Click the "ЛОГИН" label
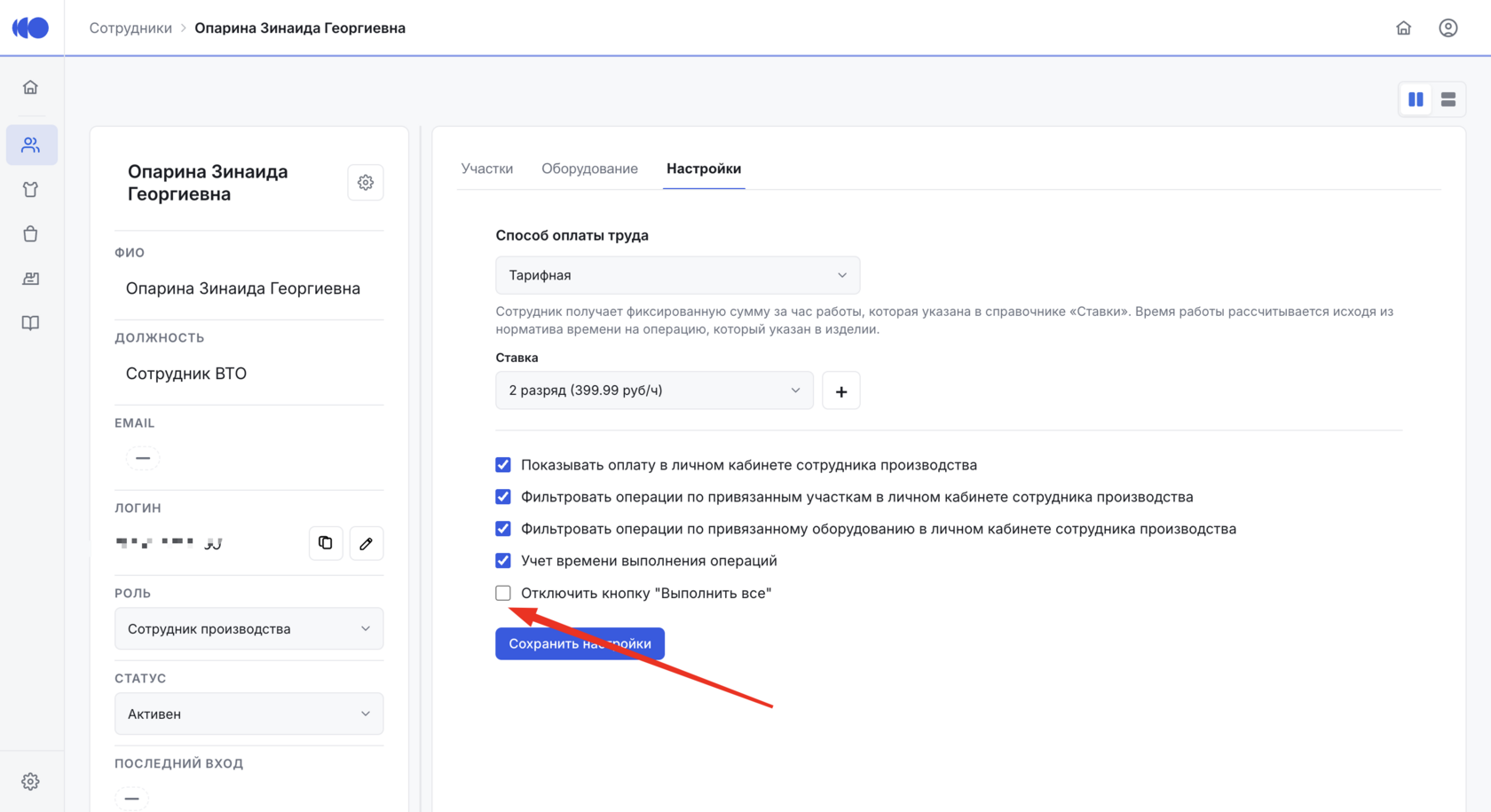 coord(138,508)
